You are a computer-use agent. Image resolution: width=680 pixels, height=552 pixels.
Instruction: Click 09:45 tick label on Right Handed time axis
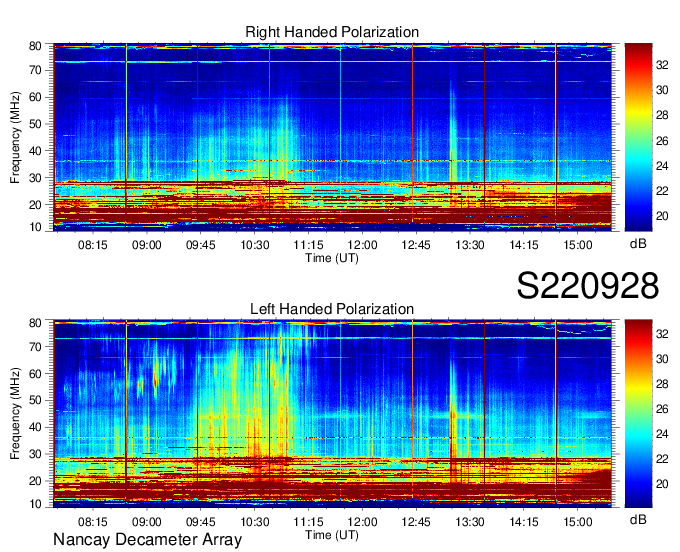pyautogui.click(x=200, y=245)
